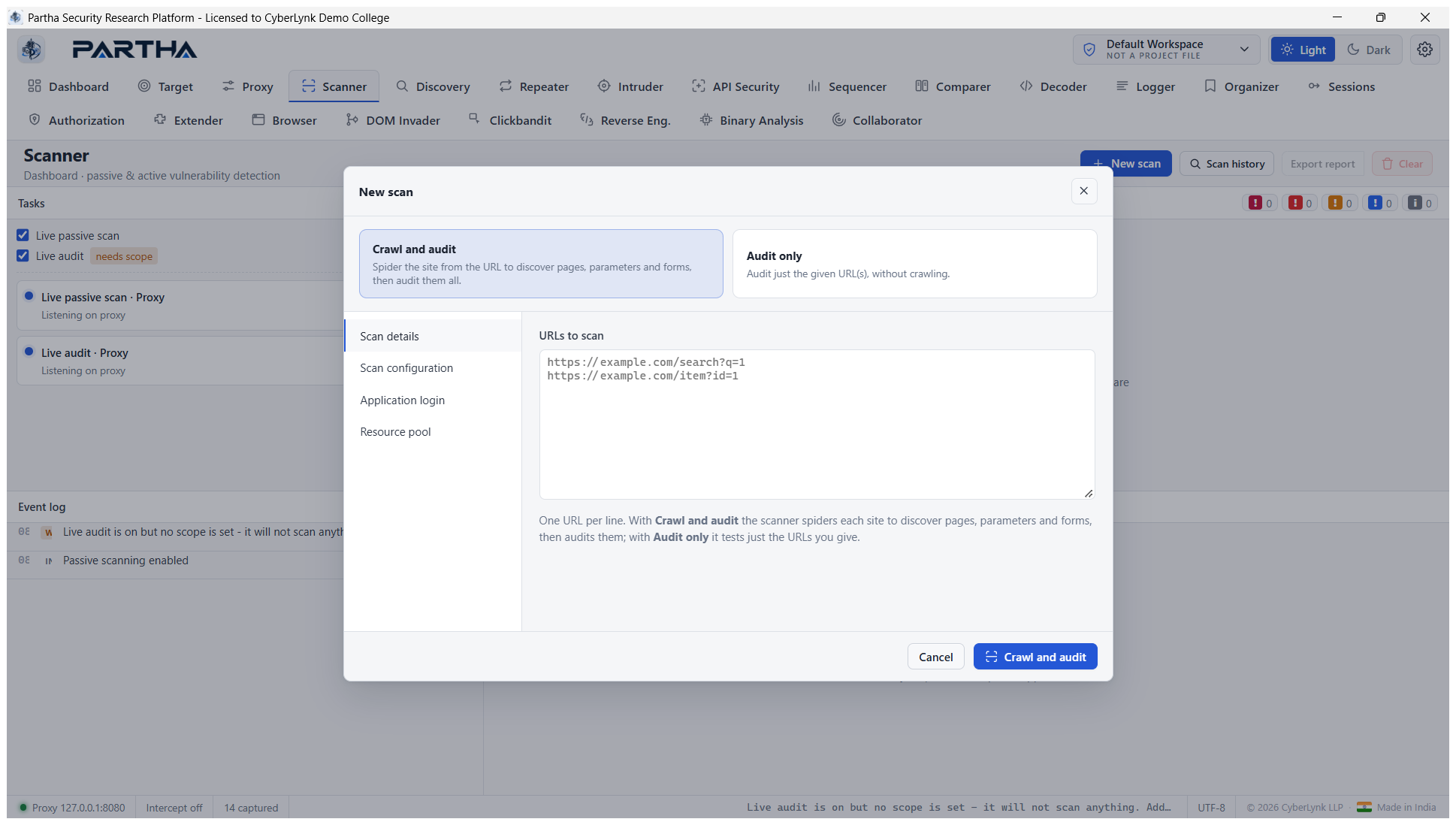The width and height of the screenshot is (1456, 825).
Task: Select Audit only scan type
Action: pos(915,264)
